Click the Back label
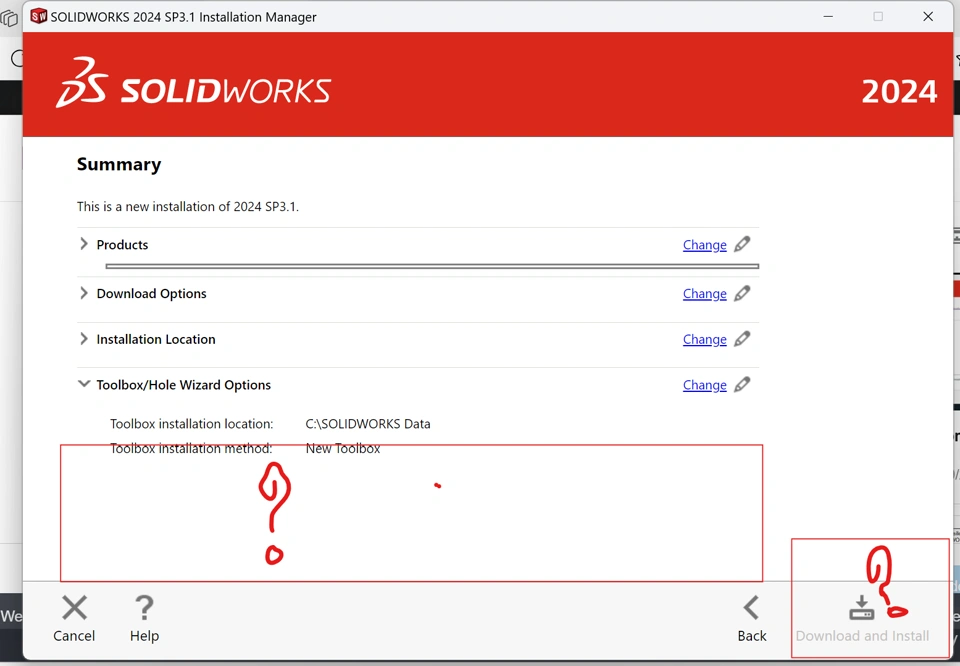This screenshot has width=960, height=666. pyautogui.click(x=752, y=636)
